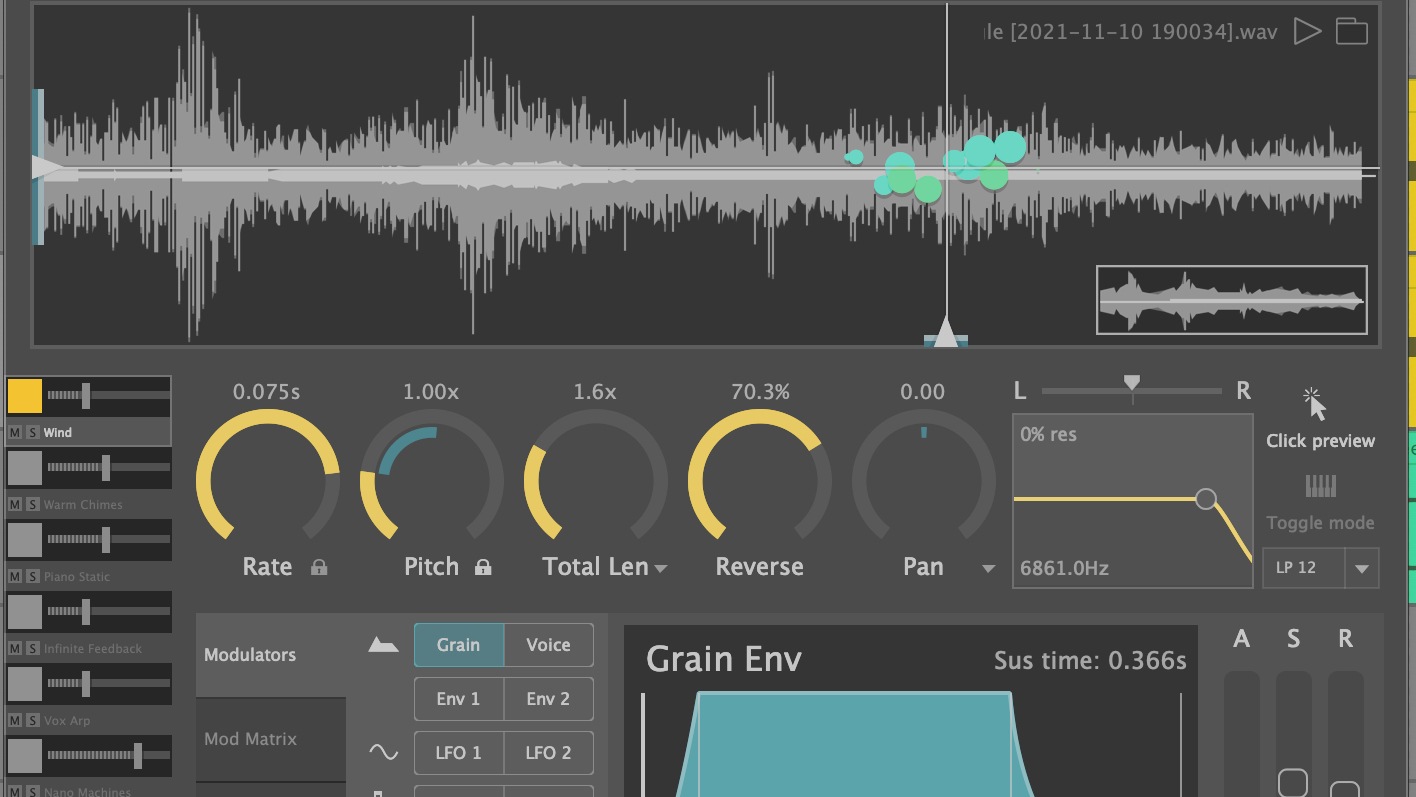Screen dimensions: 1416x797
Task: Enable Click preview cursor icon
Action: [1315, 404]
